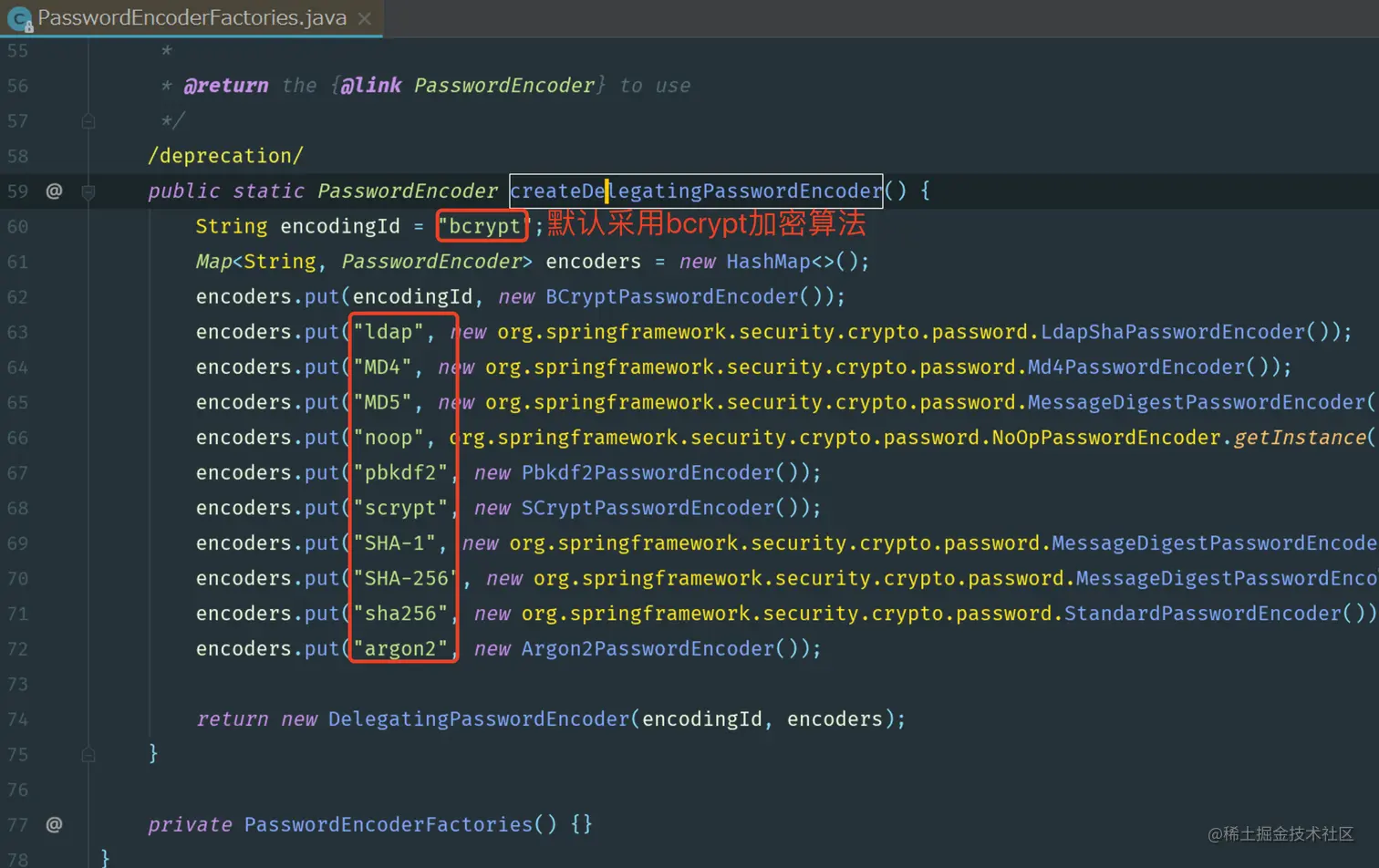Click the highlighted "bcrypt" string literal
The width and height of the screenshot is (1379, 868).
(x=482, y=226)
